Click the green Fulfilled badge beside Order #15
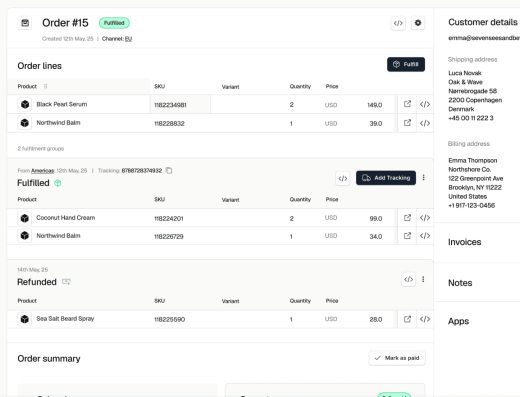 tap(114, 23)
